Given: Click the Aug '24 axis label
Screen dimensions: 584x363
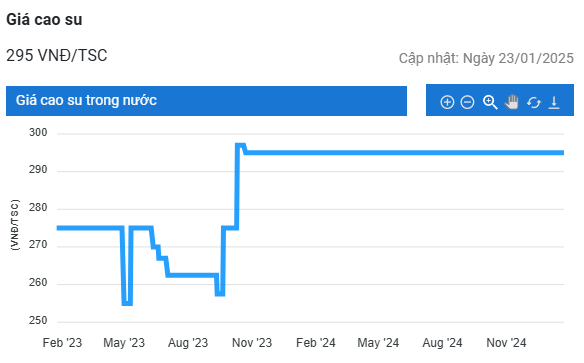Looking at the screenshot, I should coord(442,343).
